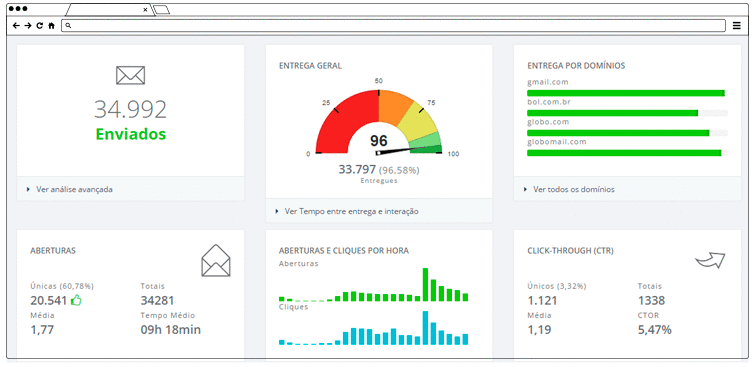Screen dimensions: 754x367
Task: Click the browser forward arrow
Action: pyautogui.click(x=28, y=26)
